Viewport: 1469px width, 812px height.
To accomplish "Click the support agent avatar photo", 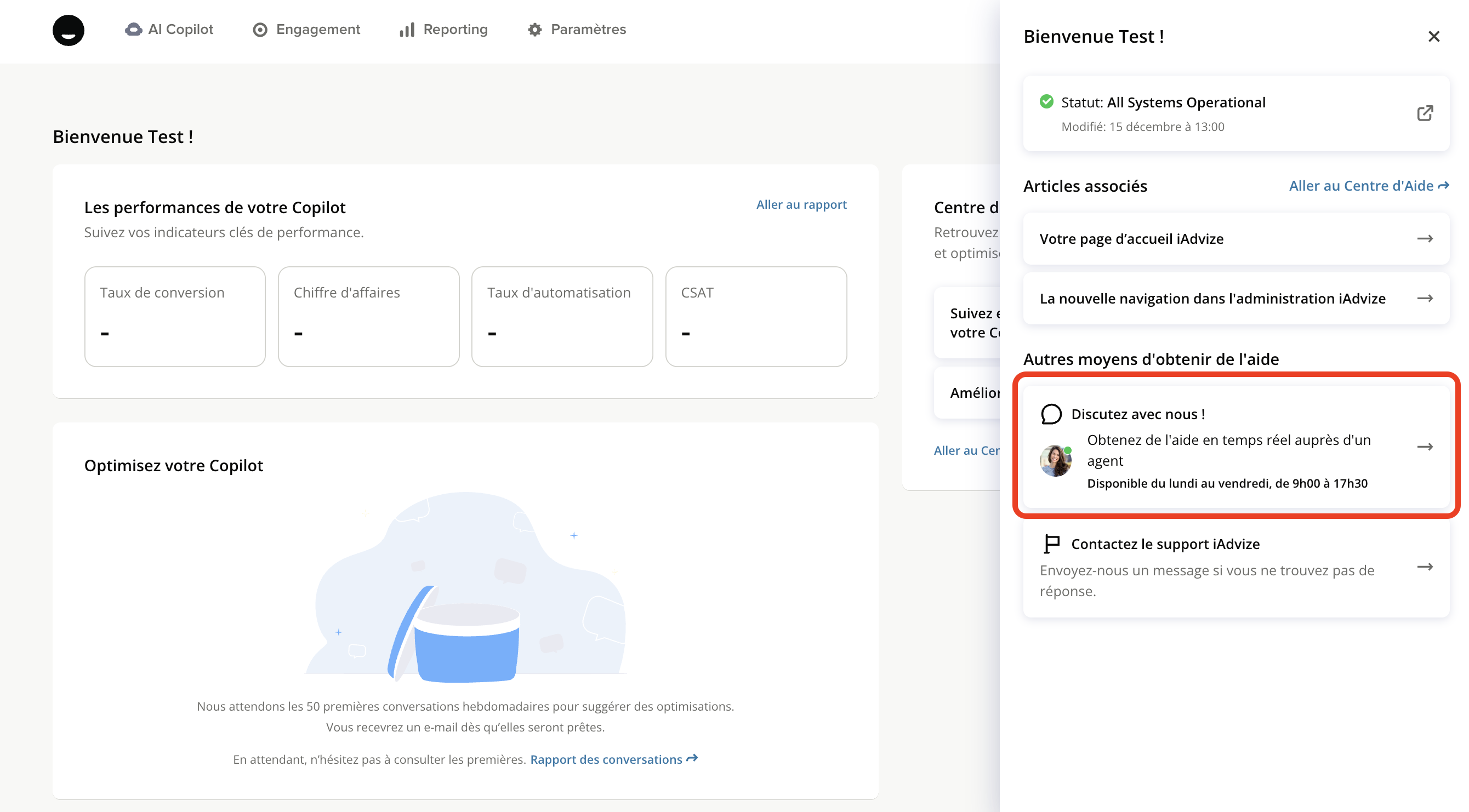I will [1055, 461].
